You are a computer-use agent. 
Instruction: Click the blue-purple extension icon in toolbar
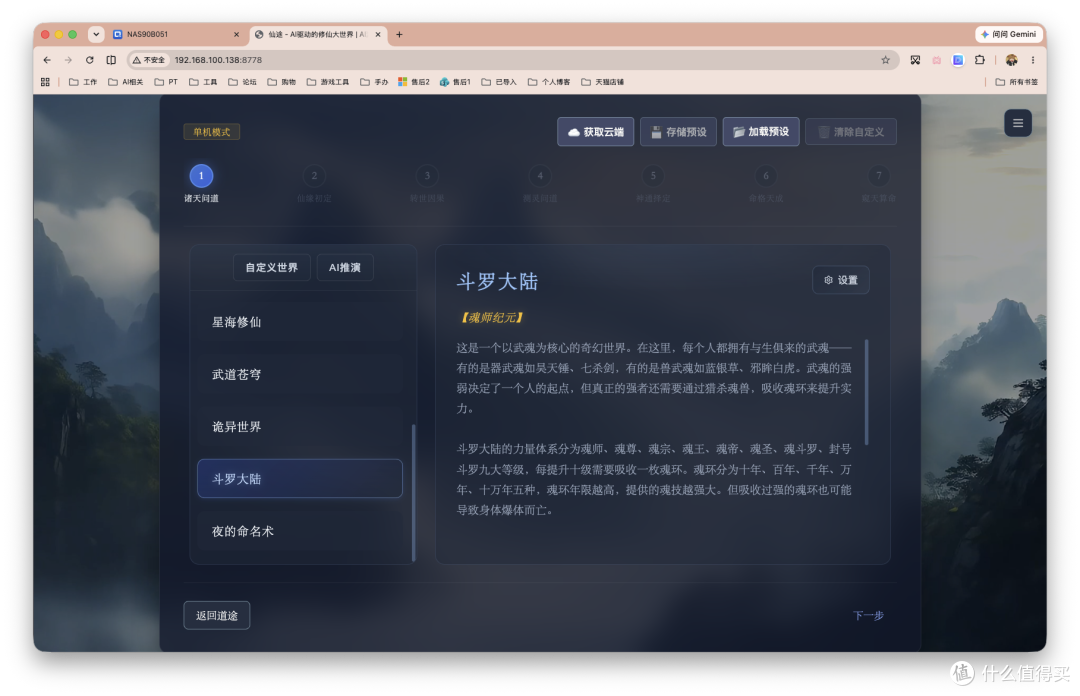click(x=958, y=60)
